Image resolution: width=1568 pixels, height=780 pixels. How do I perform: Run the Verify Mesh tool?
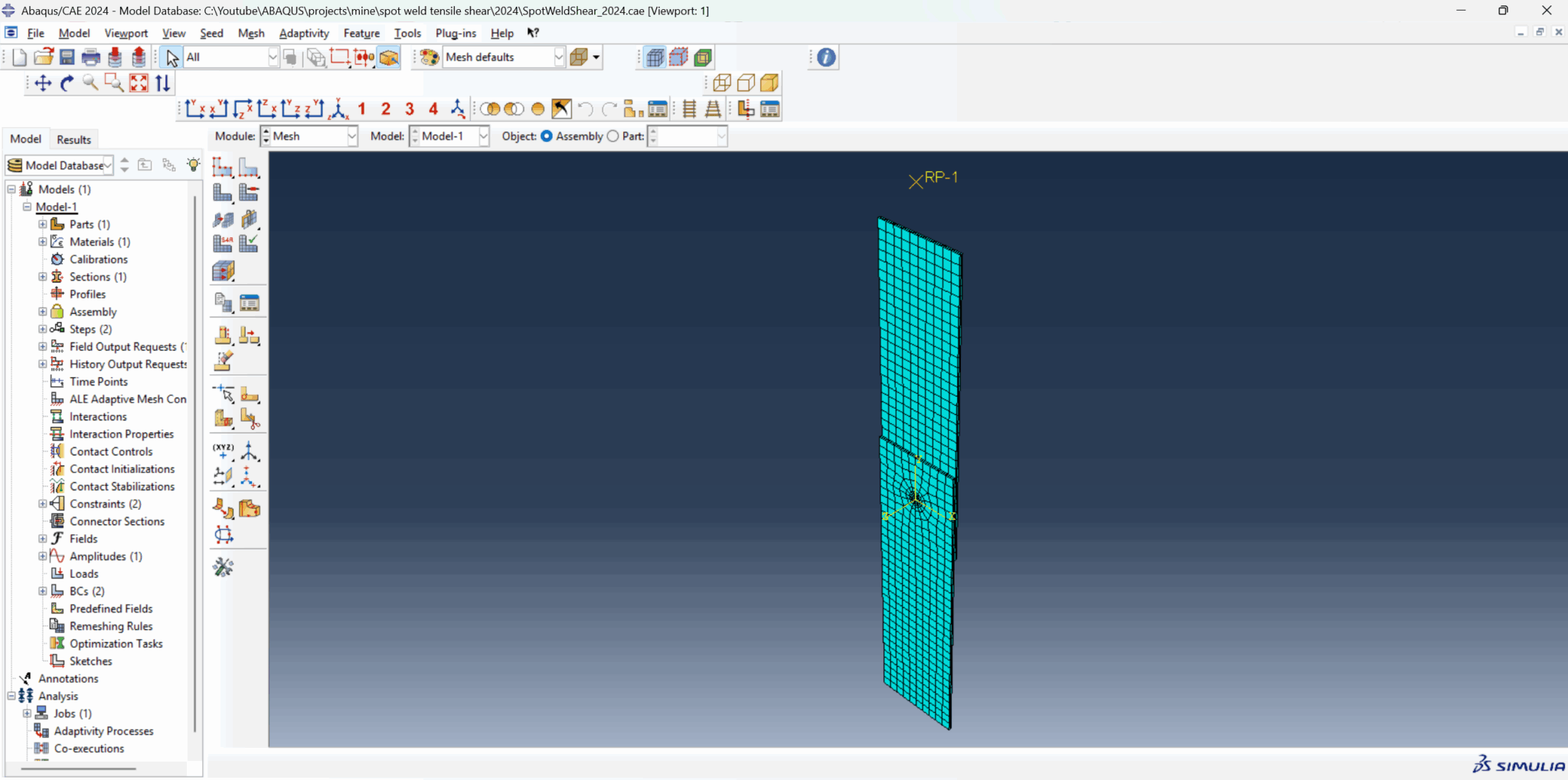click(x=249, y=242)
